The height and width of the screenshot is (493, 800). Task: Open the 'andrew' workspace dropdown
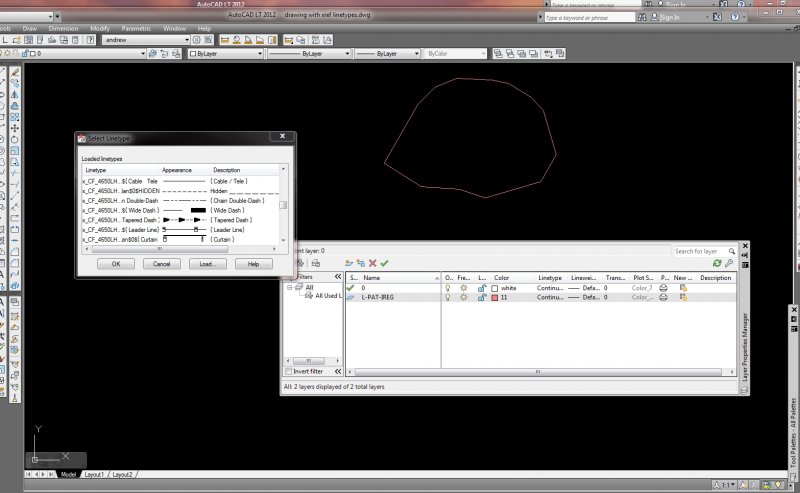(x=140, y=40)
